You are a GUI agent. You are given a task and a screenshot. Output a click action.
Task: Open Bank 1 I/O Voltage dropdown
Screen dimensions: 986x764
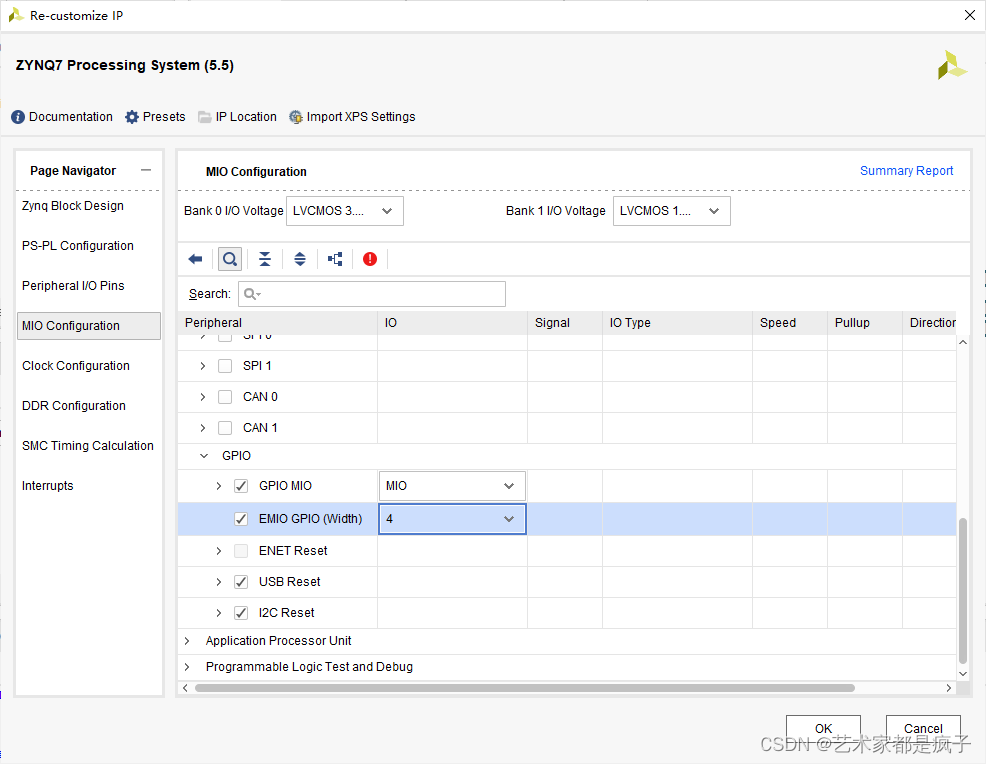click(672, 211)
